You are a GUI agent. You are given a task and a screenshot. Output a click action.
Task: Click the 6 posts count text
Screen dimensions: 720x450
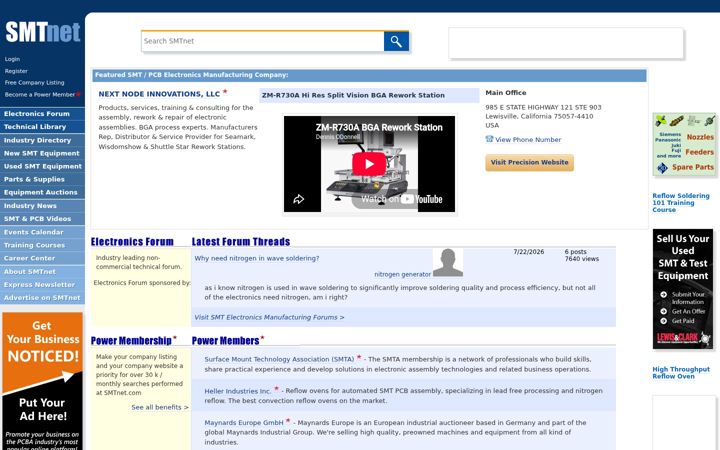(x=575, y=252)
